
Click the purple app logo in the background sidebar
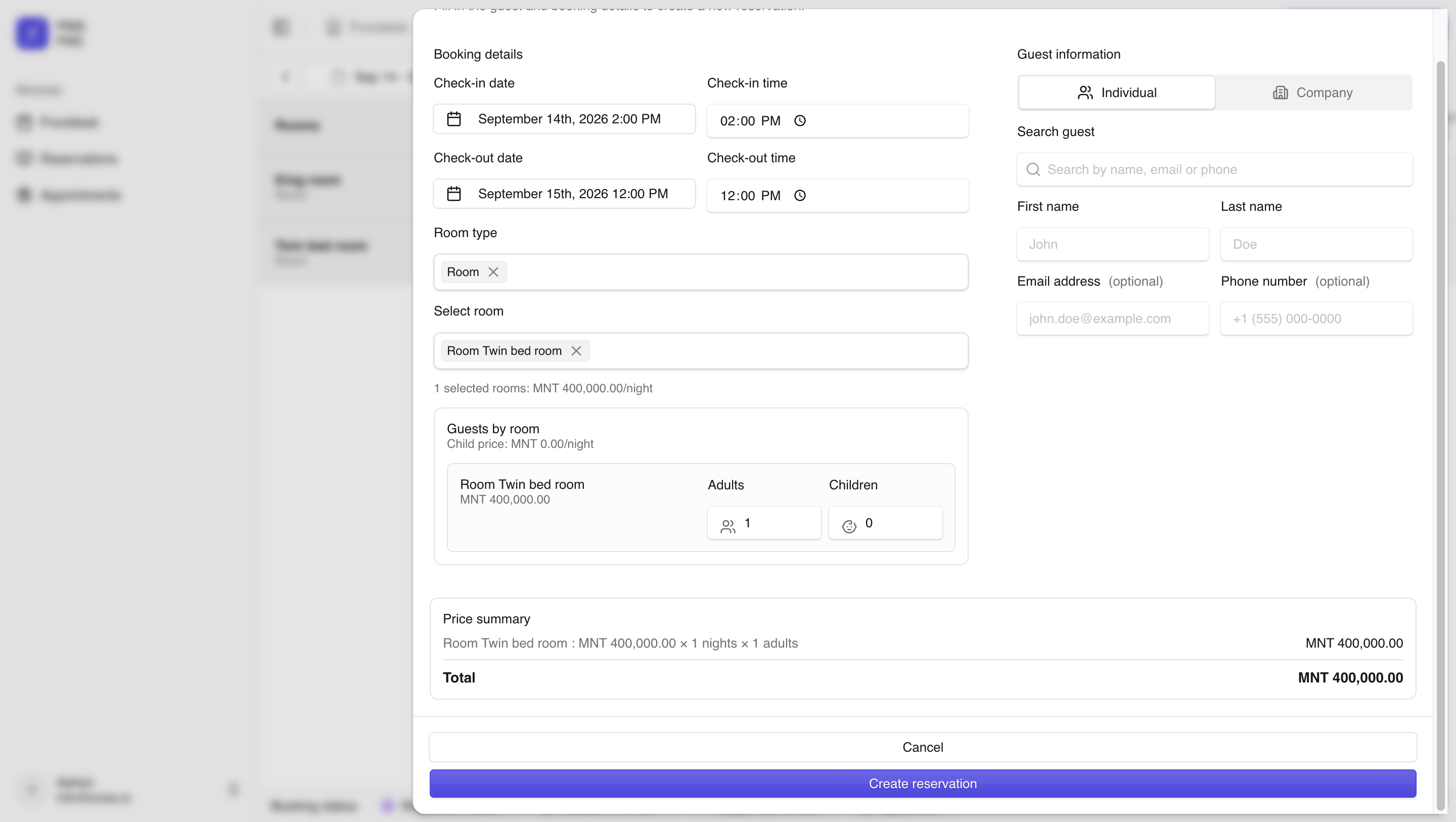(32, 33)
